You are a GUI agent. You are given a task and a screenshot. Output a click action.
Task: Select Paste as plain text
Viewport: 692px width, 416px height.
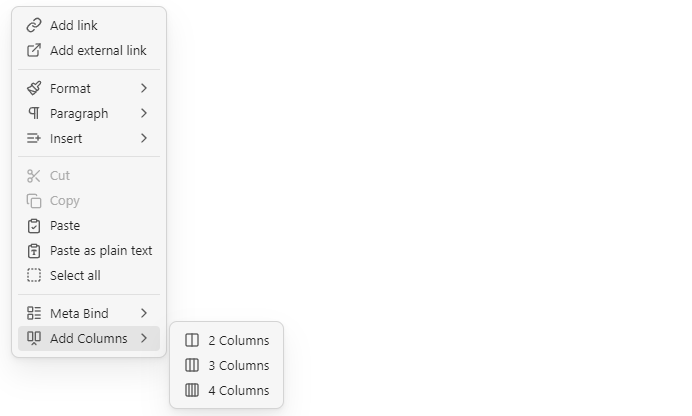[x=89, y=251]
